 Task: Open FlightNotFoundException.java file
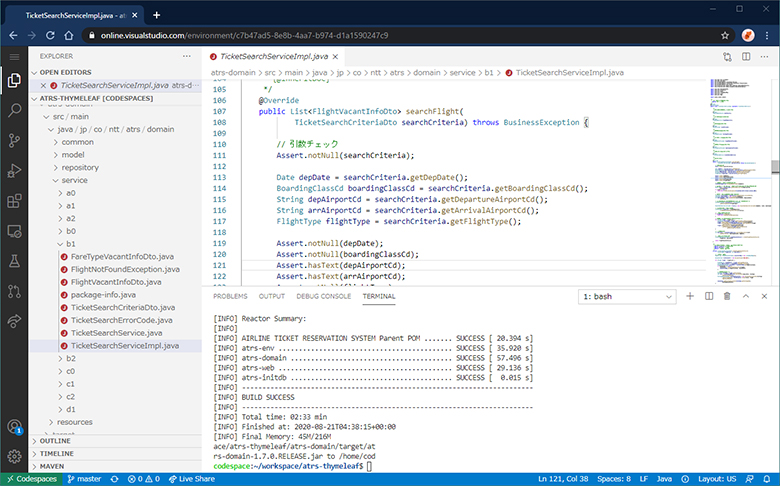(x=125, y=269)
